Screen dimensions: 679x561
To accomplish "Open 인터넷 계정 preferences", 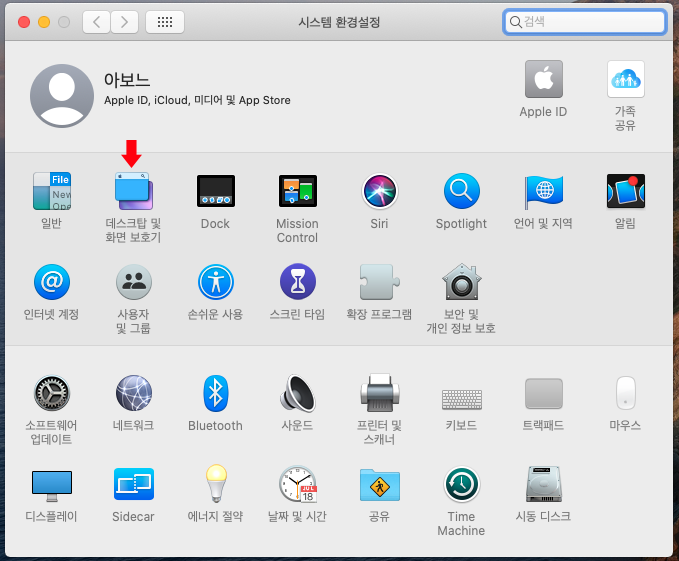I will point(52,282).
